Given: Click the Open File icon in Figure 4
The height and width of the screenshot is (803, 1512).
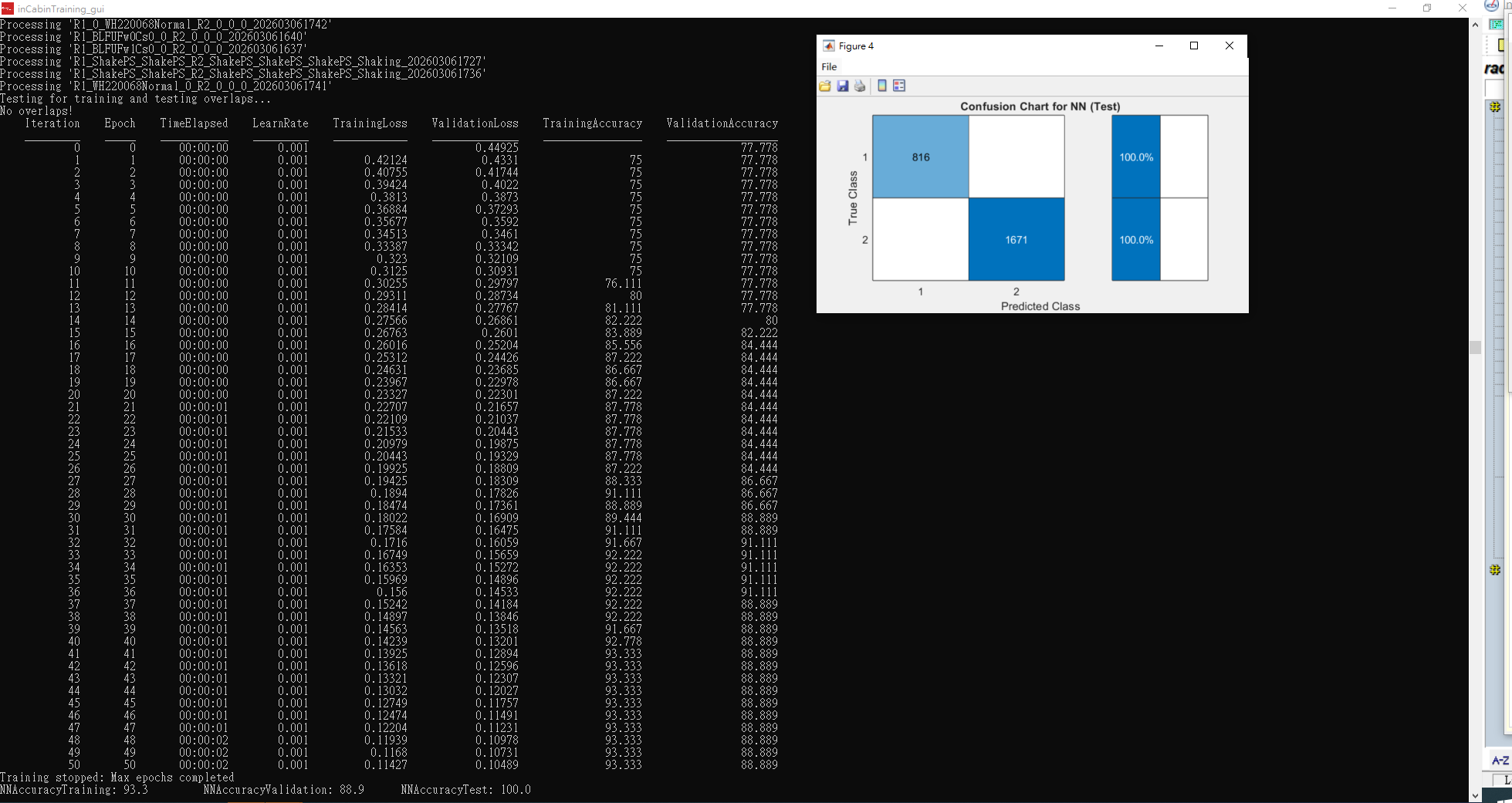Looking at the screenshot, I should [825, 86].
